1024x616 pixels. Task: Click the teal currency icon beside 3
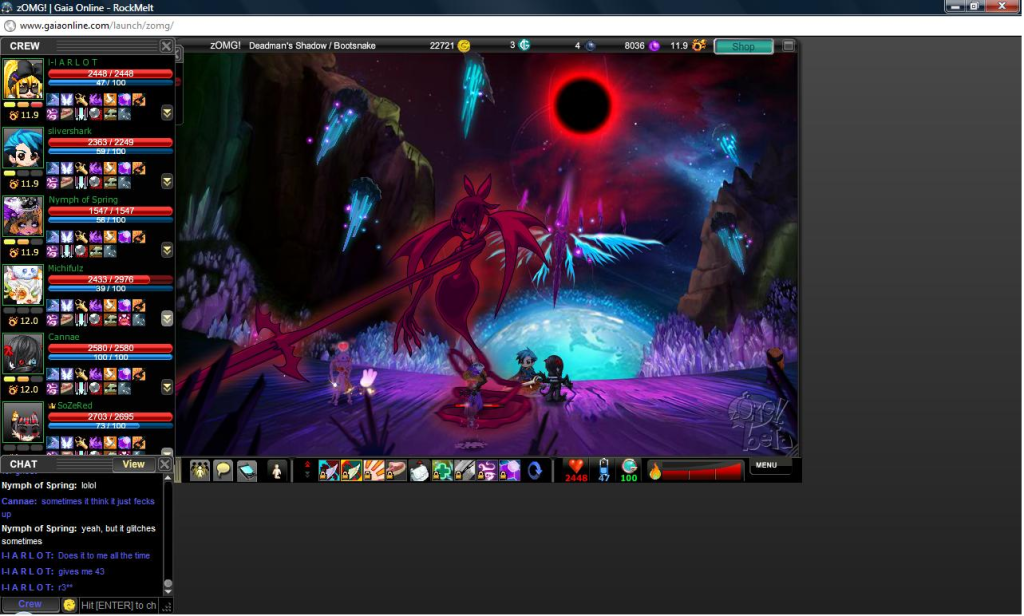pyautogui.click(x=524, y=45)
